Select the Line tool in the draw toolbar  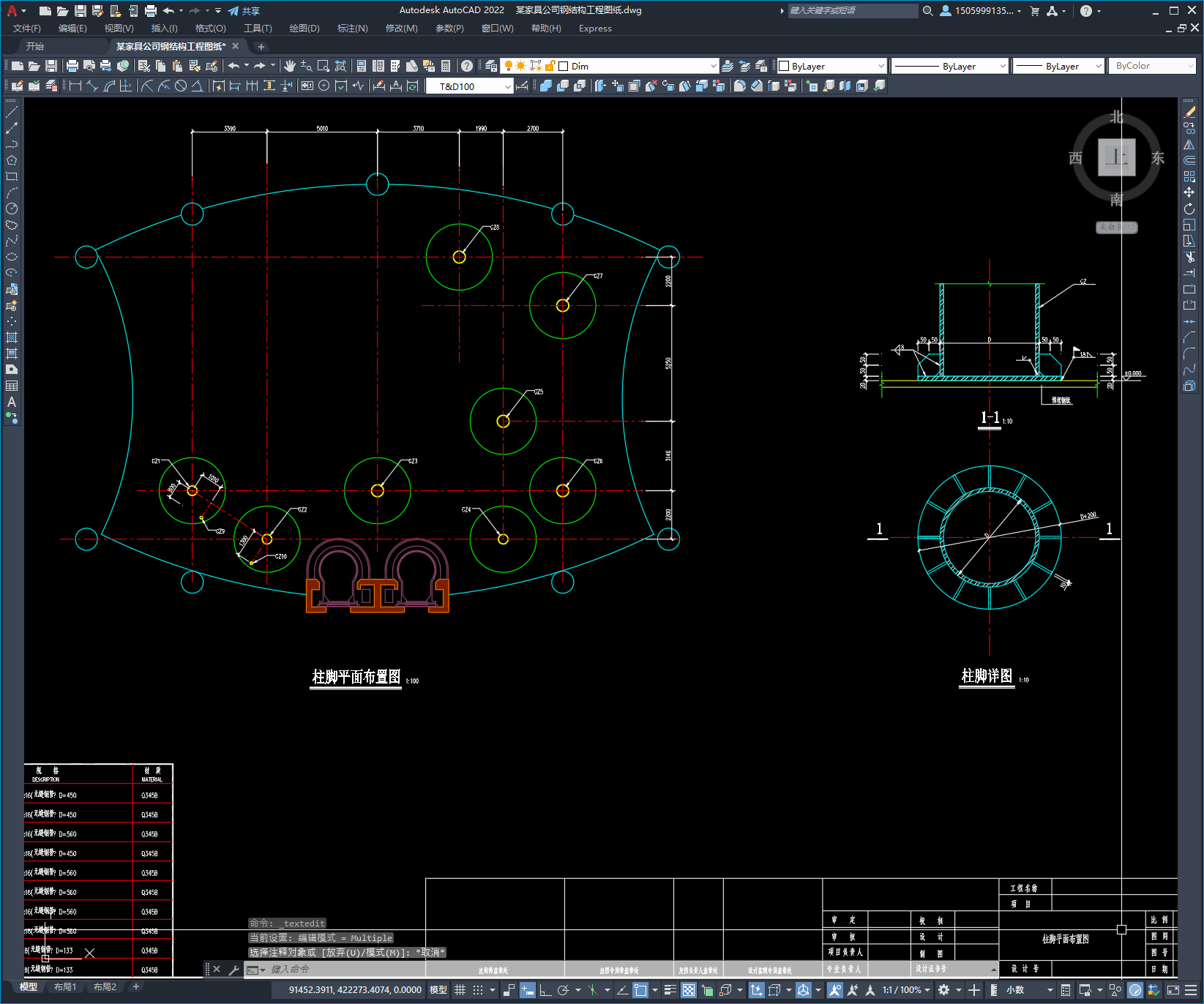pos(12,112)
